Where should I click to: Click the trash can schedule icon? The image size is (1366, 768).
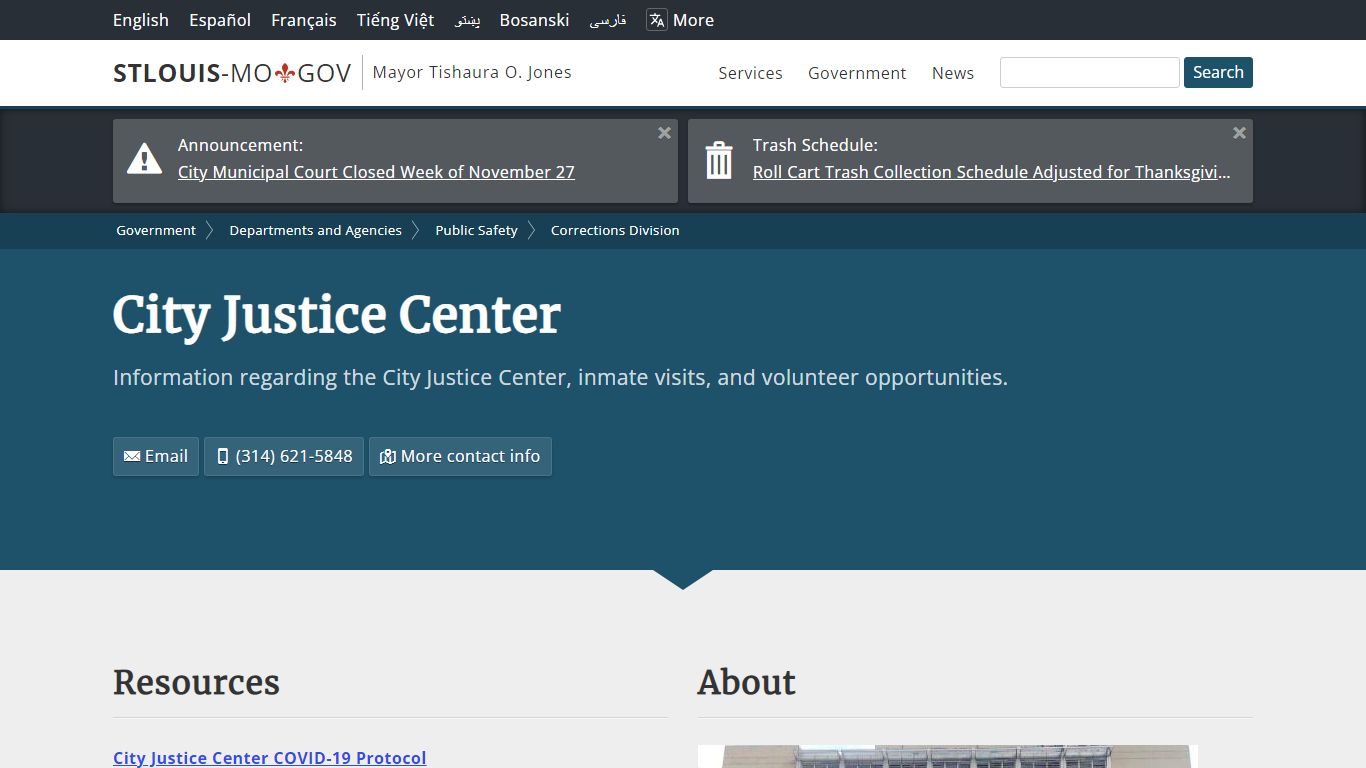pyautogui.click(x=719, y=160)
